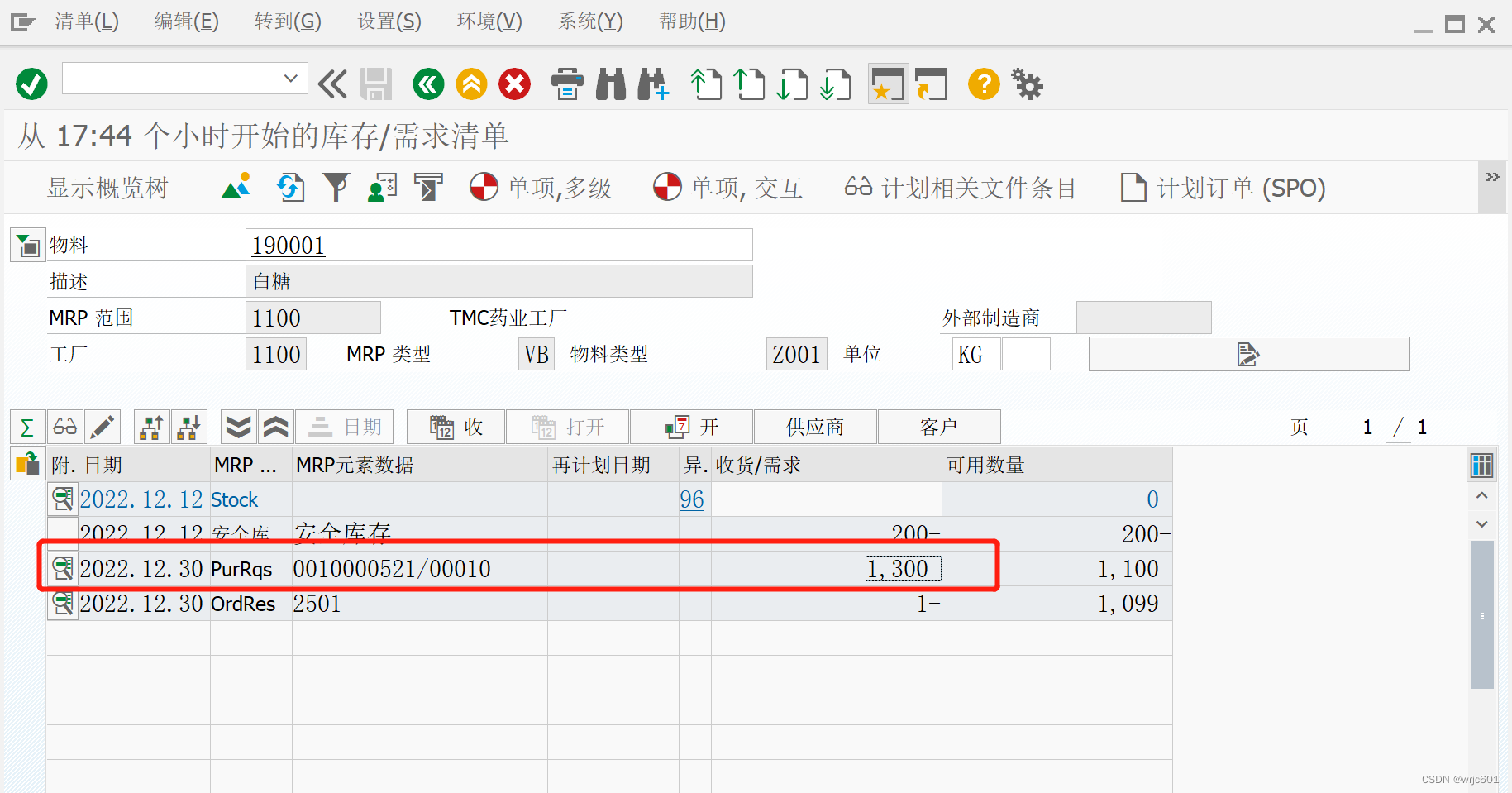Open the 系统(Y) menu
1512x793 pixels.
coord(590,21)
